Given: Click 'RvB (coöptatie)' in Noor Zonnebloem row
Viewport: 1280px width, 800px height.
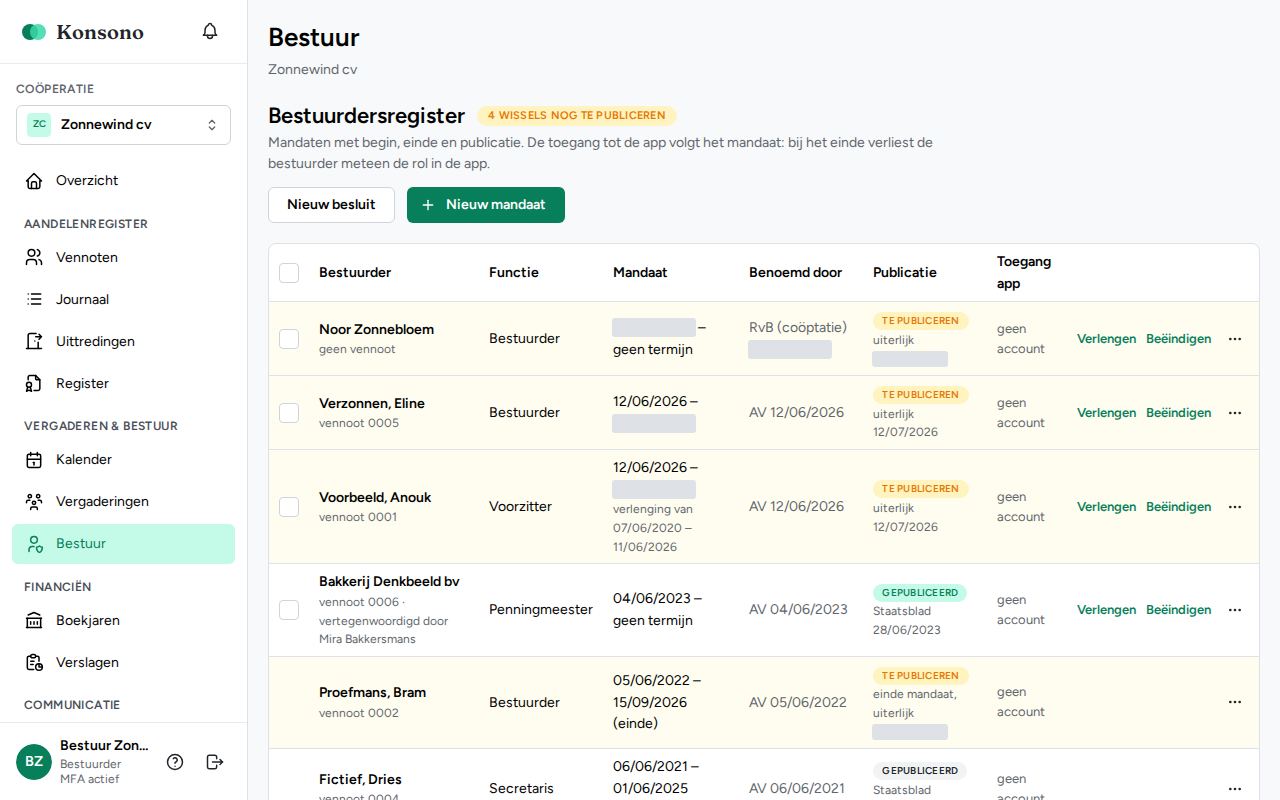Looking at the screenshot, I should [x=798, y=328].
